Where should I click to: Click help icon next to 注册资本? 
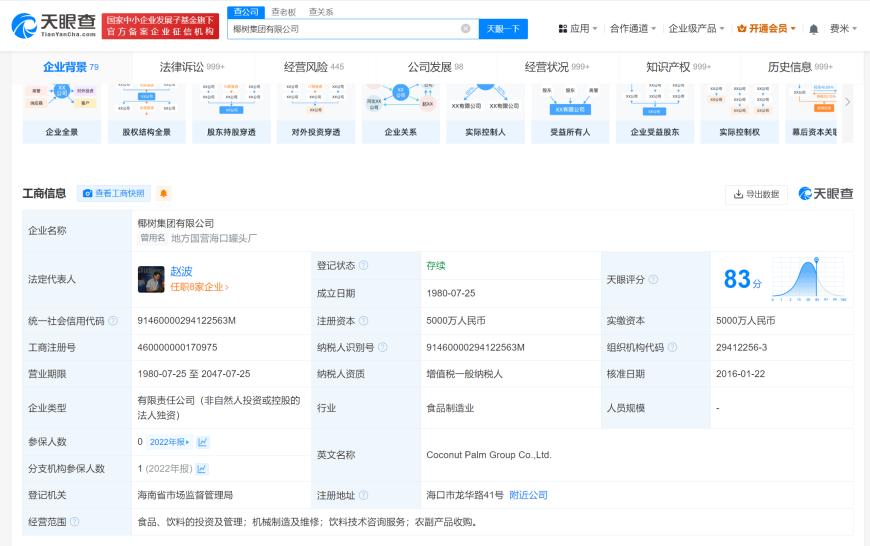tap(363, 321)
